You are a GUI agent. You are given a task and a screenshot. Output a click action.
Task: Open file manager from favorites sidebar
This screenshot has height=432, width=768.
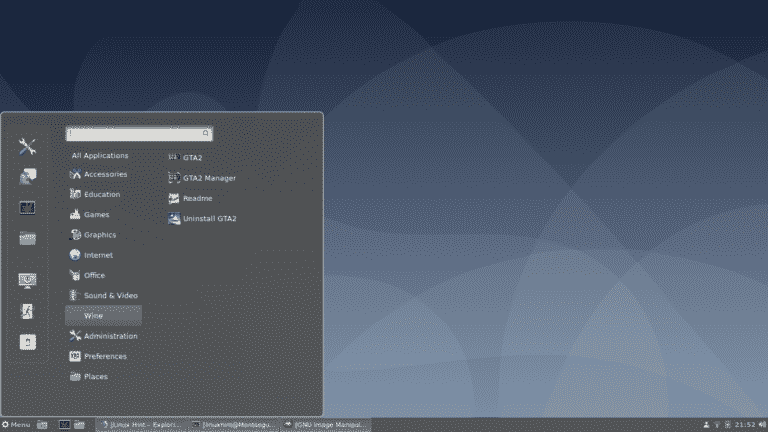point(27,239)
